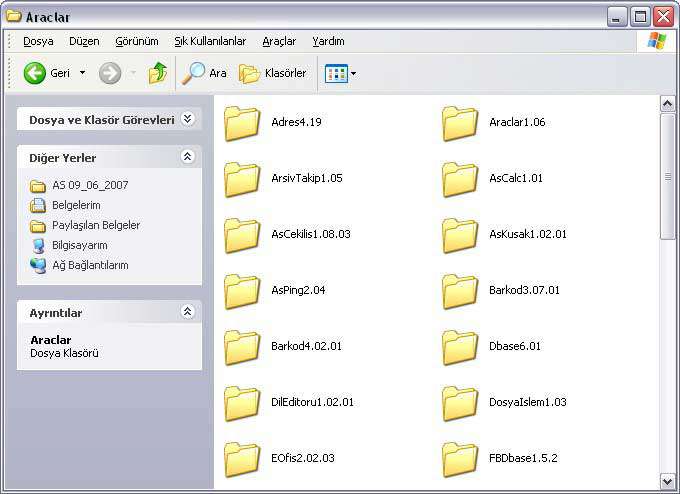Collapse the Diğer Yerler panel
Viewport: 680px width, 494px height.
[x=187, y=157]
